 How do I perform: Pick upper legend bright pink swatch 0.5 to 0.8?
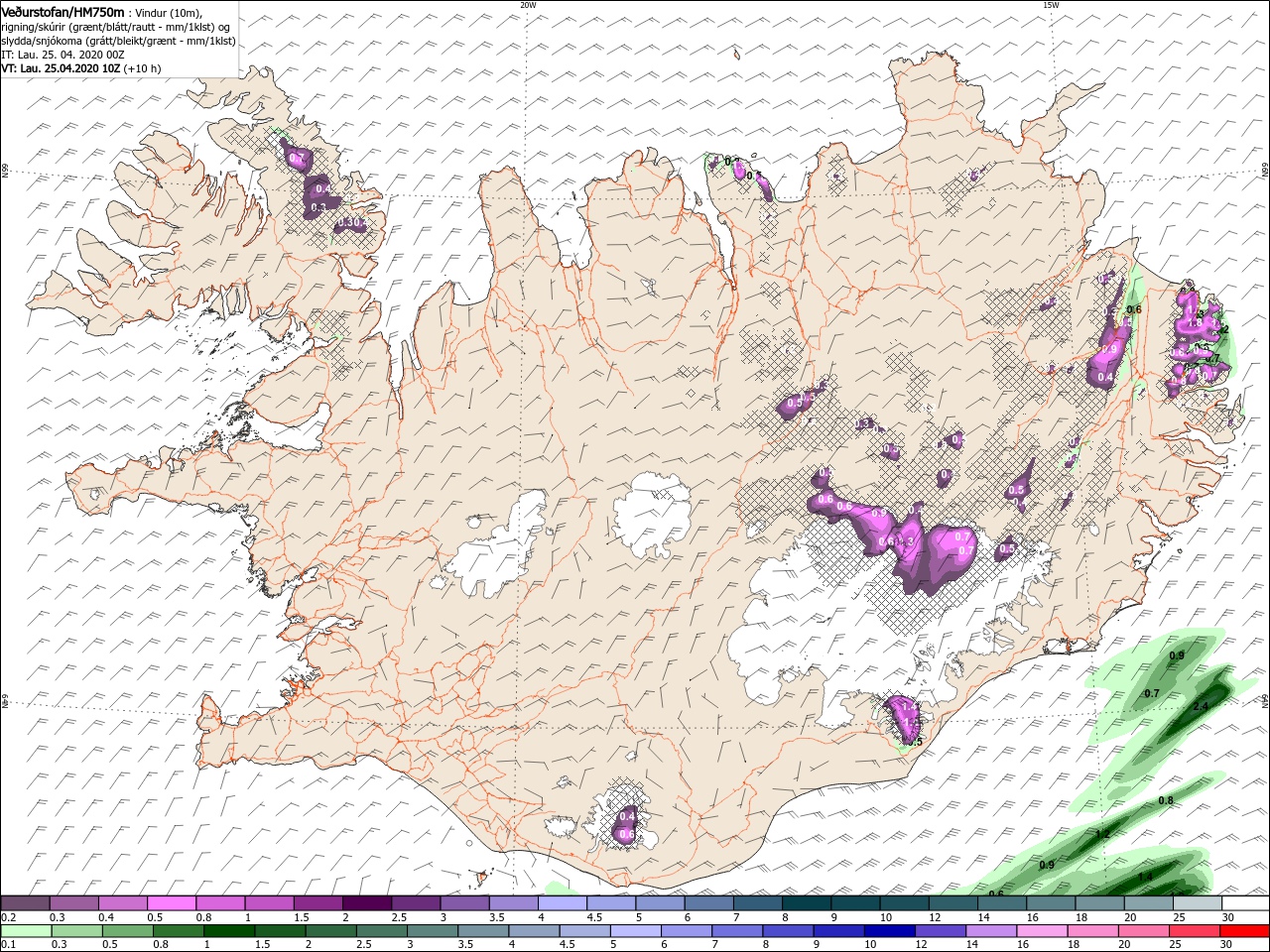172,903
